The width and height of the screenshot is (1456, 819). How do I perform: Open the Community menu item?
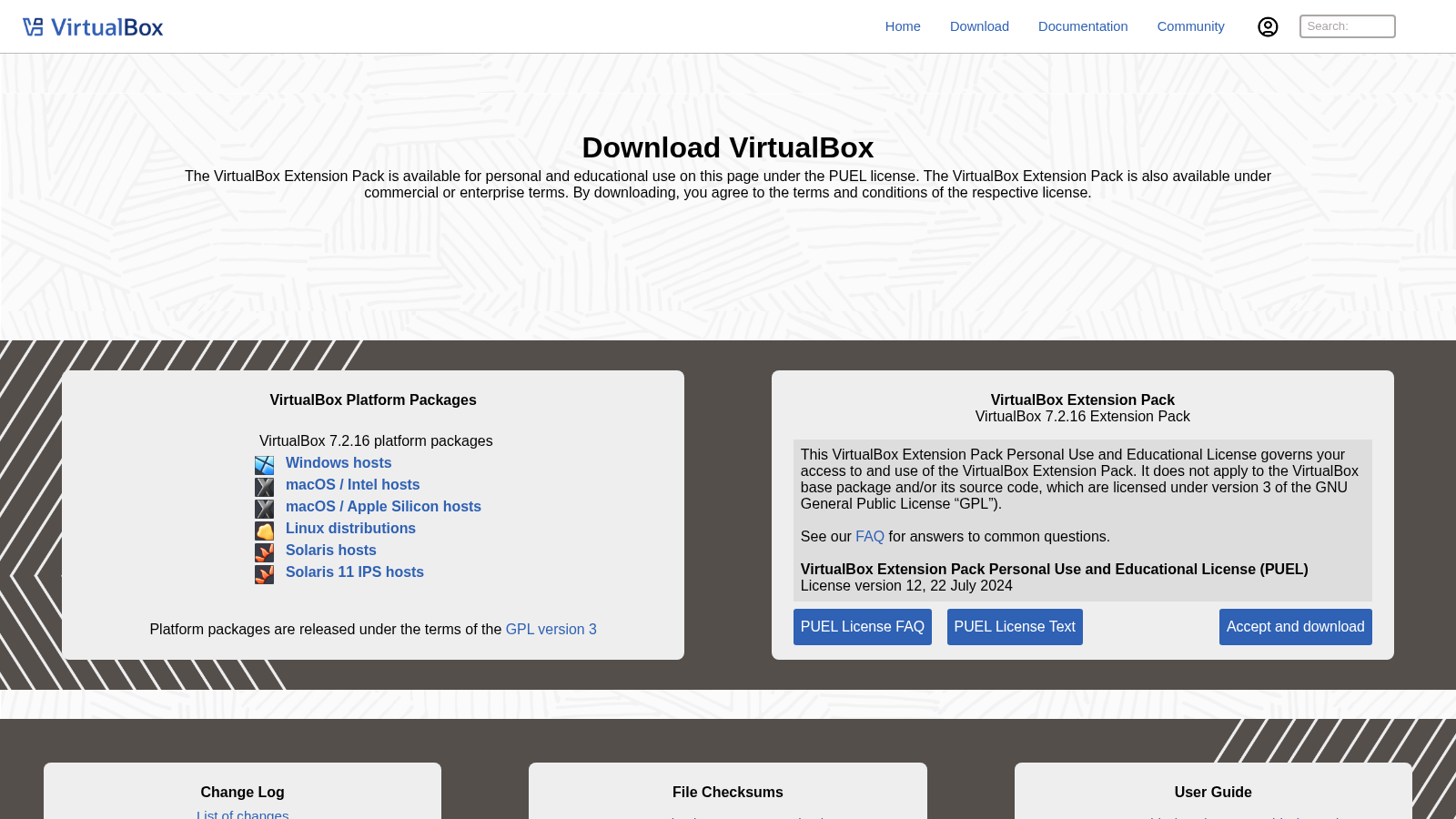point(1190,26)
